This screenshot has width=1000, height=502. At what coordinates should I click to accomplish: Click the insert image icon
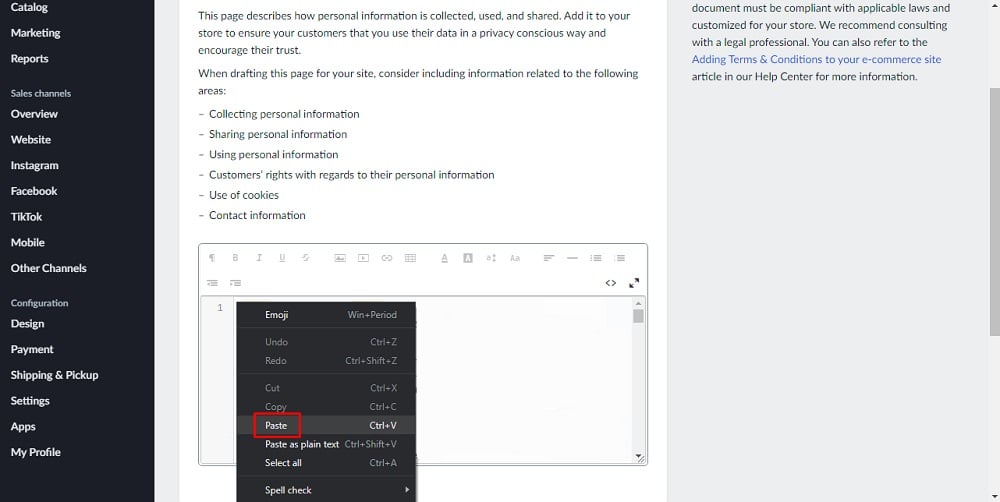click(340, 258)
